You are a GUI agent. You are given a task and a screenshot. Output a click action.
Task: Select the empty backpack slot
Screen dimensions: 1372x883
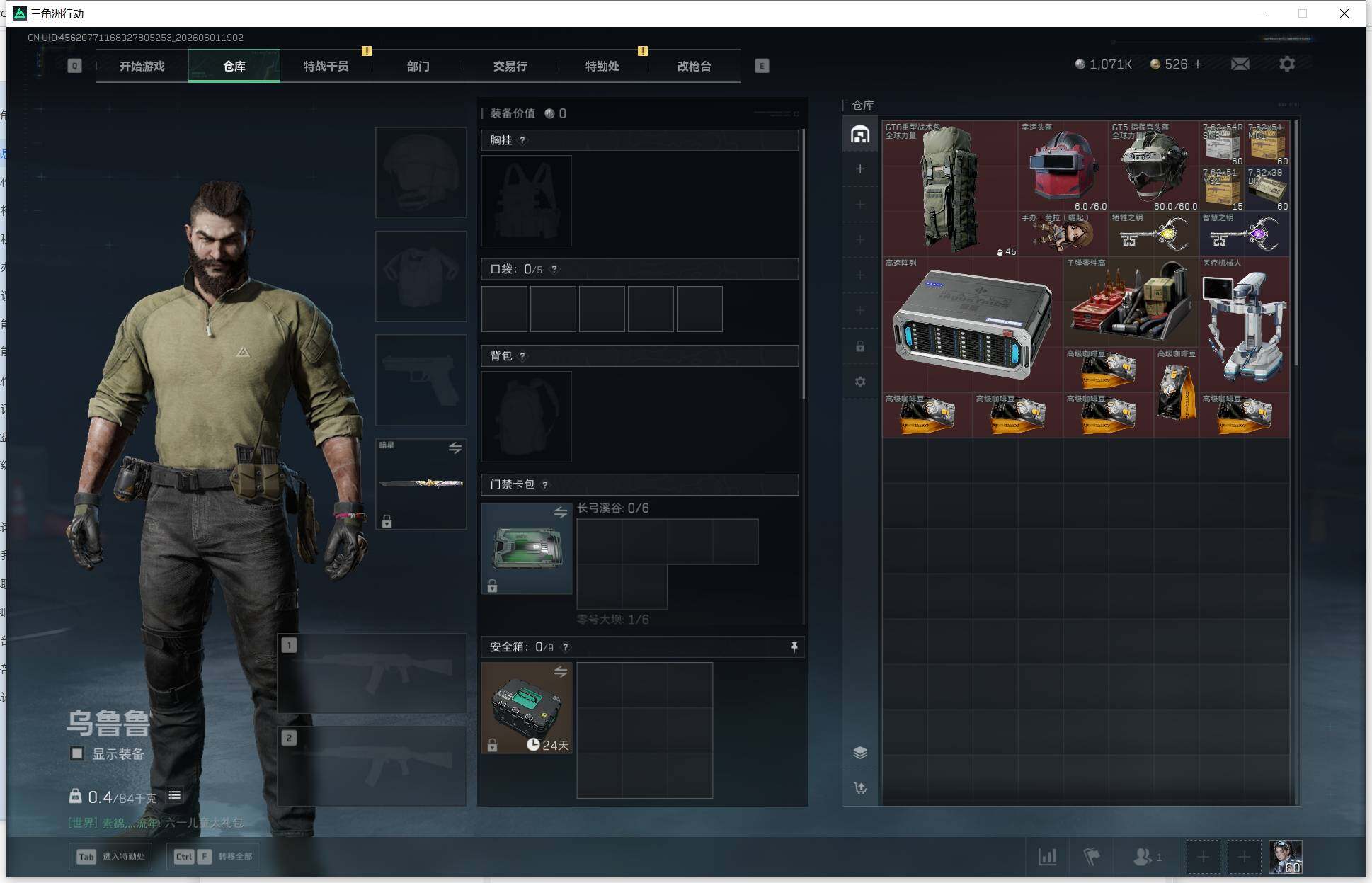point(526,416)
